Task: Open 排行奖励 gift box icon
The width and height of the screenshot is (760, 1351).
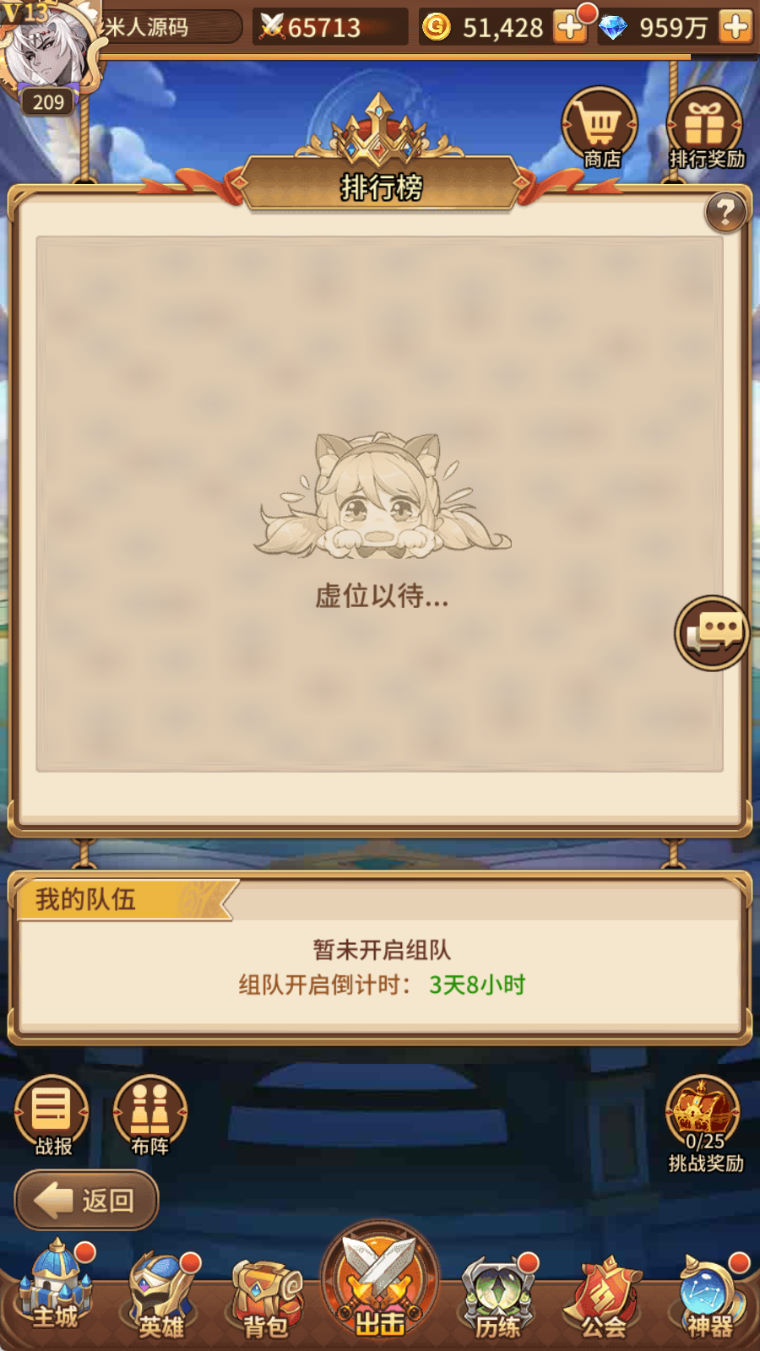Action: [x=705, y=128]
